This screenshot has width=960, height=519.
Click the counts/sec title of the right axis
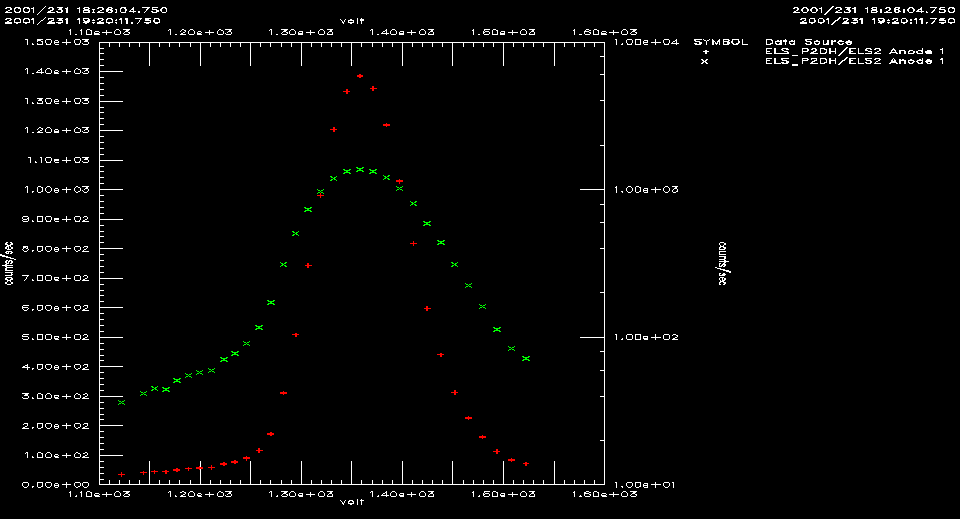[722, 264]
